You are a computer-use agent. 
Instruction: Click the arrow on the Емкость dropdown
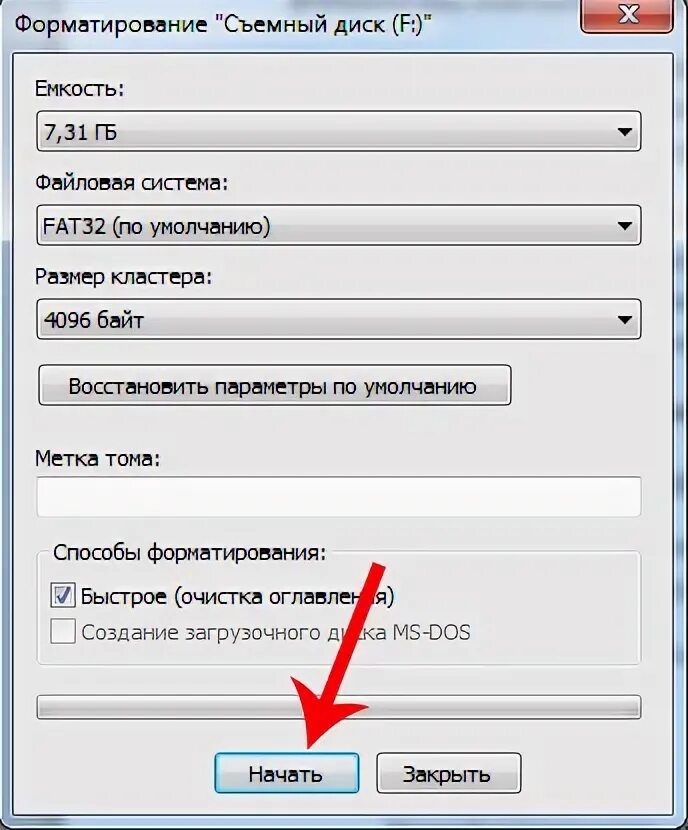[624, 131]
